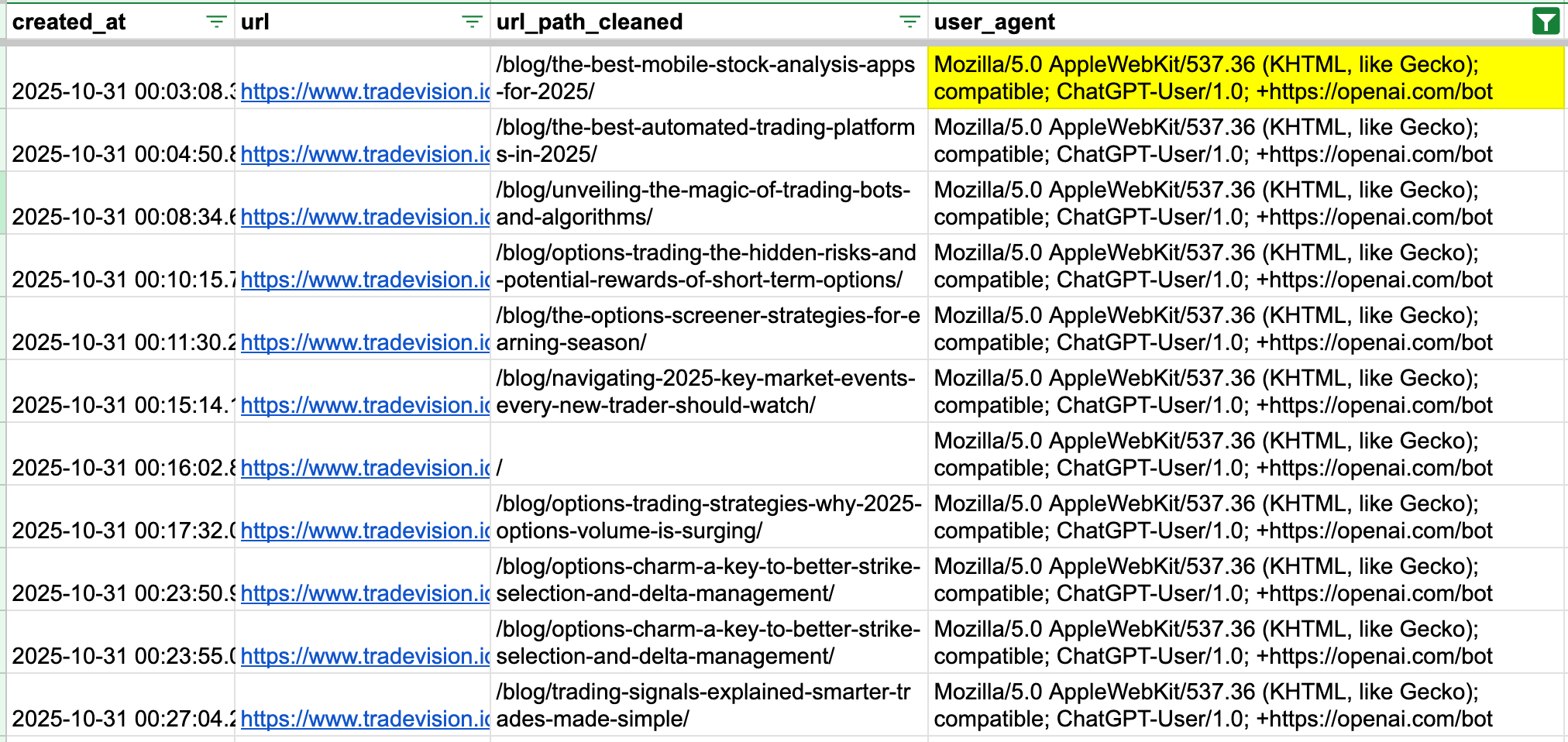Screen dimensions: 1568x742
Task: Select the navigating-2025-key-market-events path cell
Action: coord(709,391)
